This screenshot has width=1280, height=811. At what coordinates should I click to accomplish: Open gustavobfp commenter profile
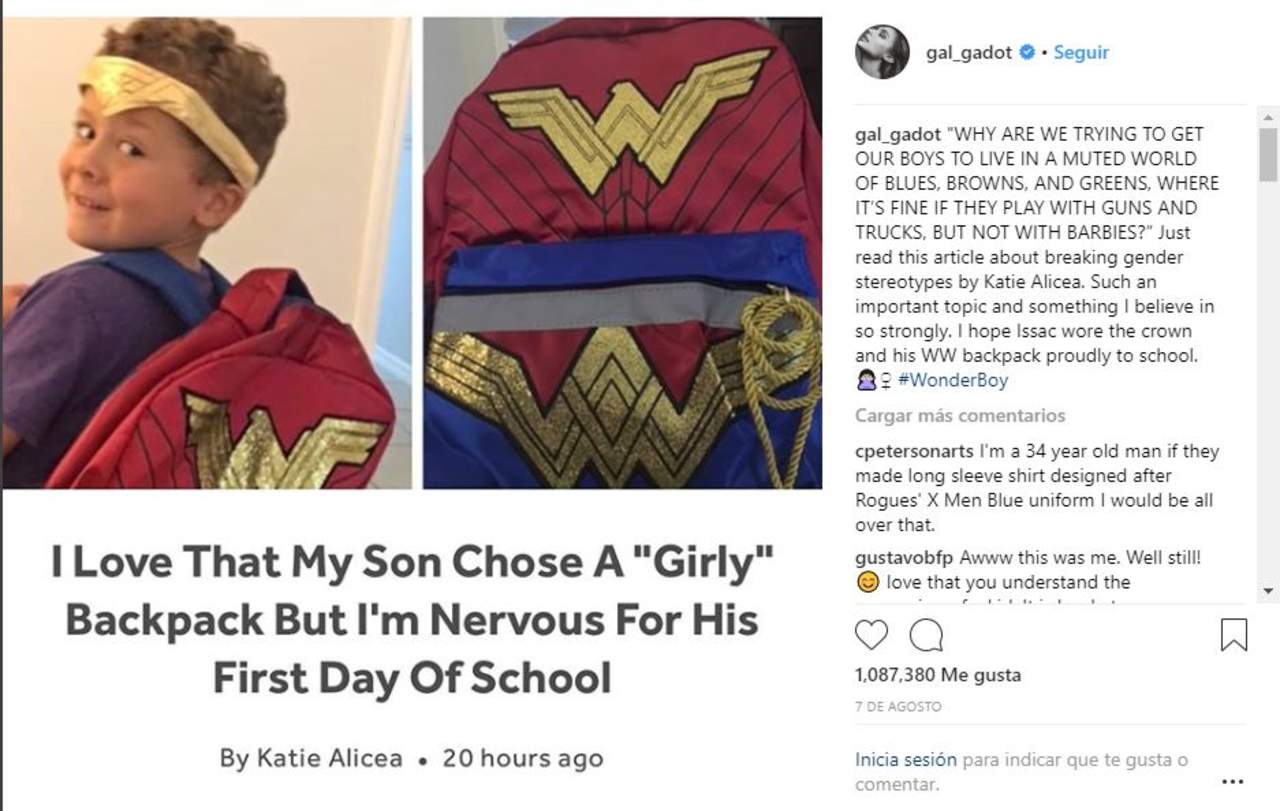pyautogui.click(x=901, y=558)
